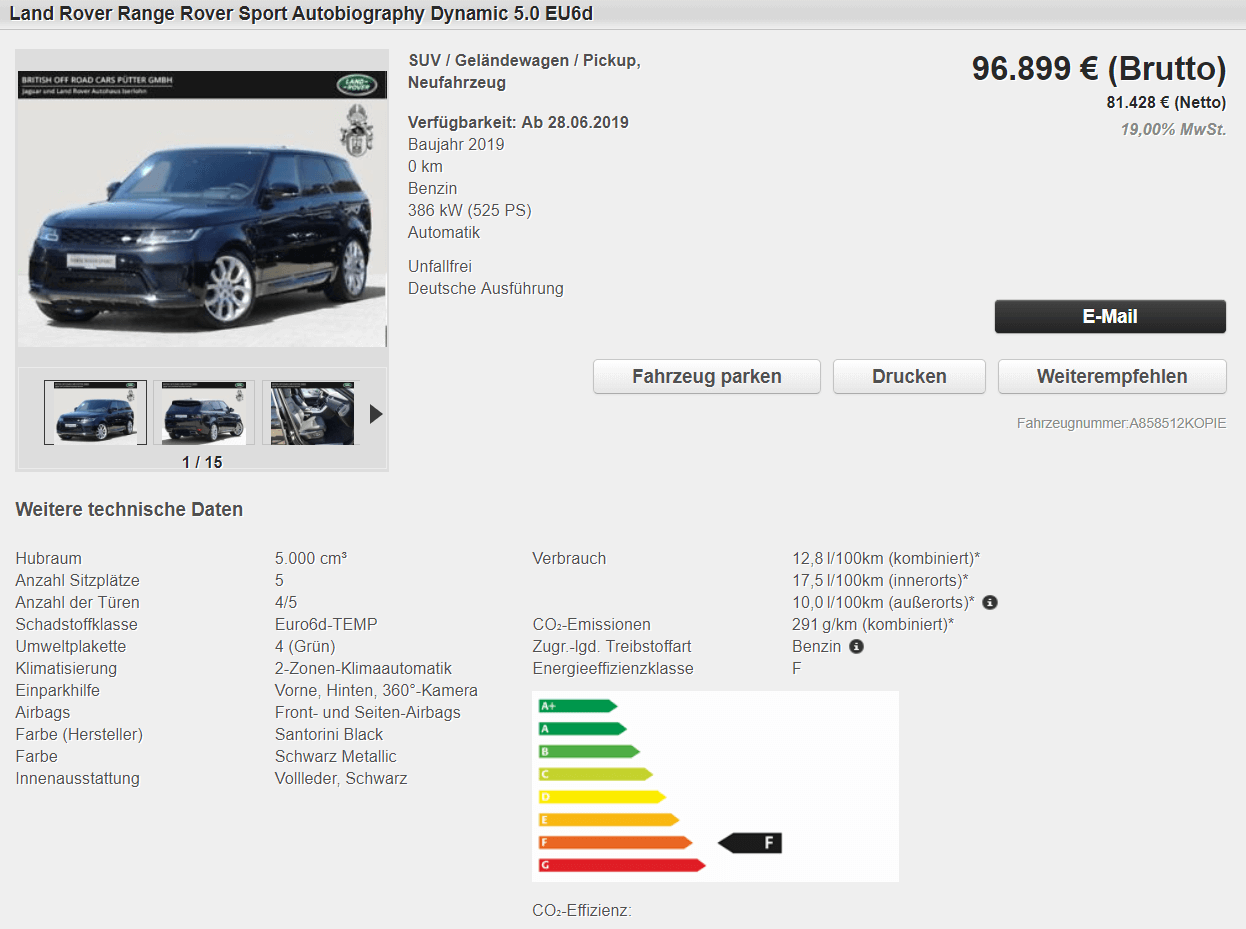
Task: Click the Energieeffizienzklasse label
Action: pos(613,669)
